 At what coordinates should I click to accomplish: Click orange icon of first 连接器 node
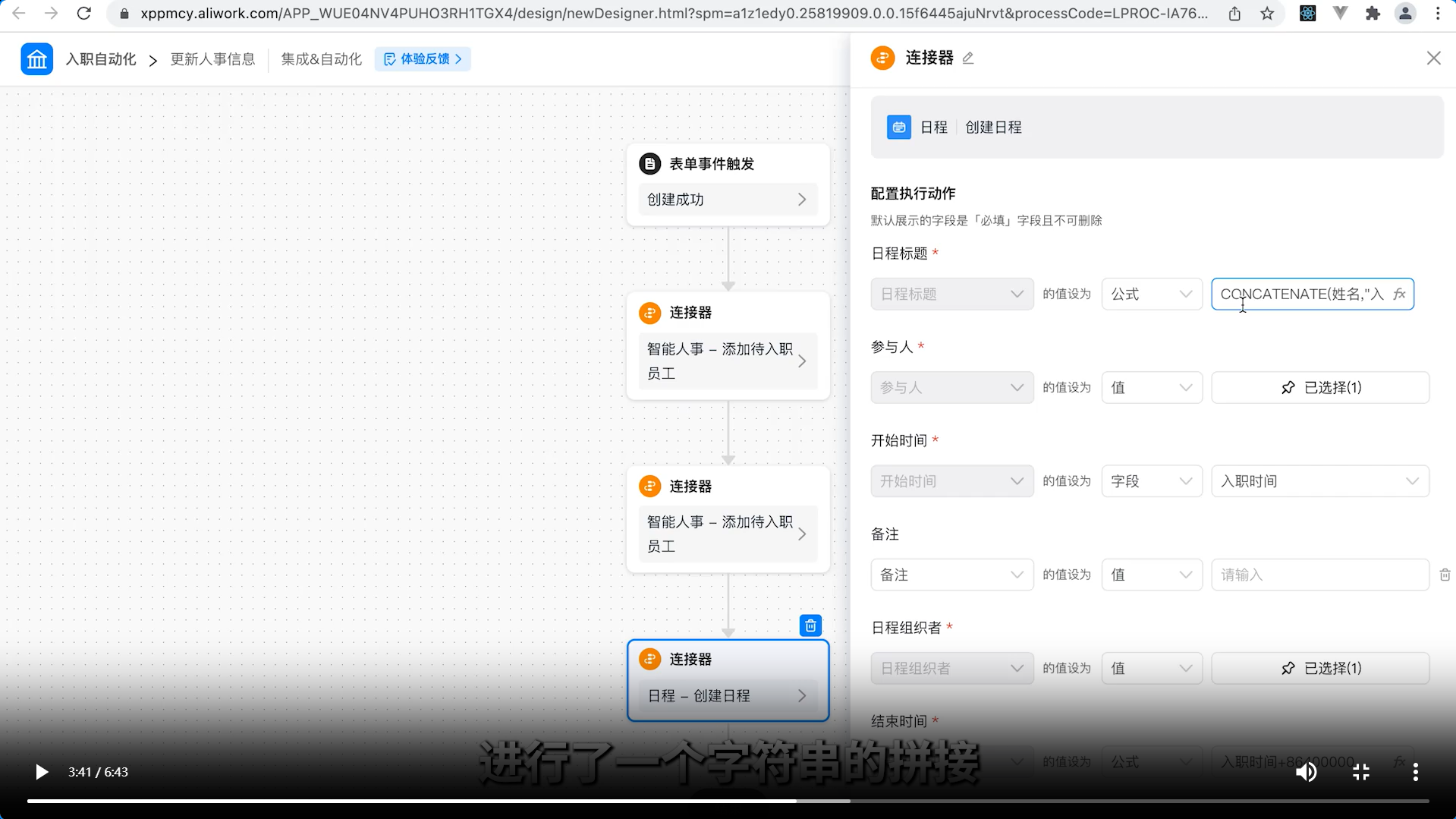click(649, 313)
